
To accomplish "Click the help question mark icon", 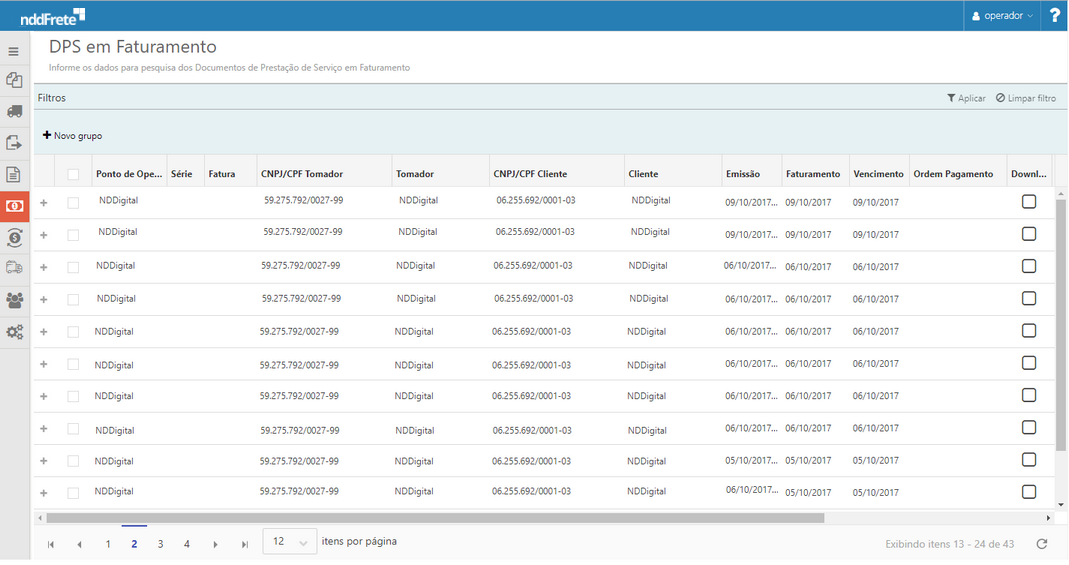I will pos(1054,16).
